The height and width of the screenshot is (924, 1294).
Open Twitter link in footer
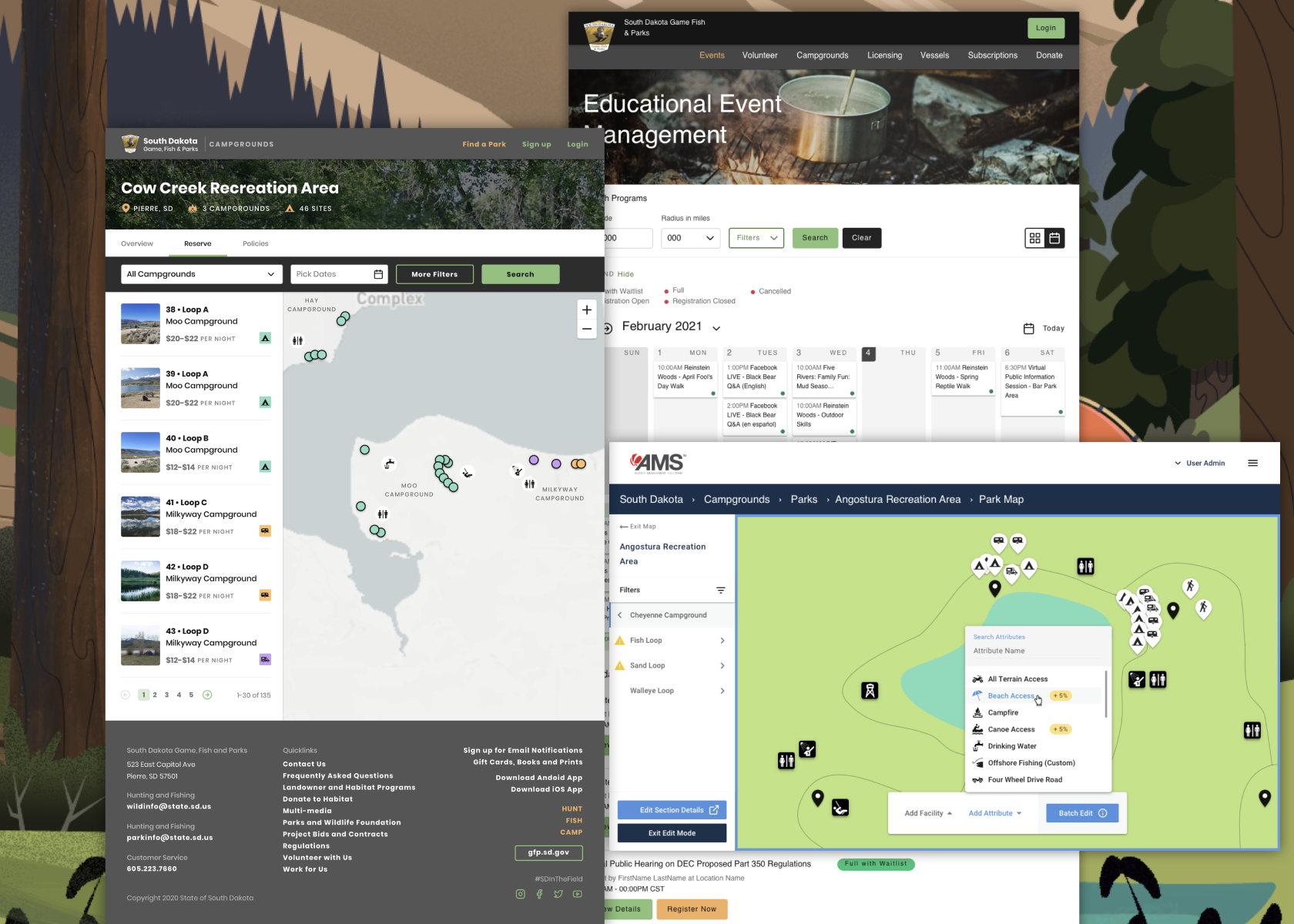point(558,894)
